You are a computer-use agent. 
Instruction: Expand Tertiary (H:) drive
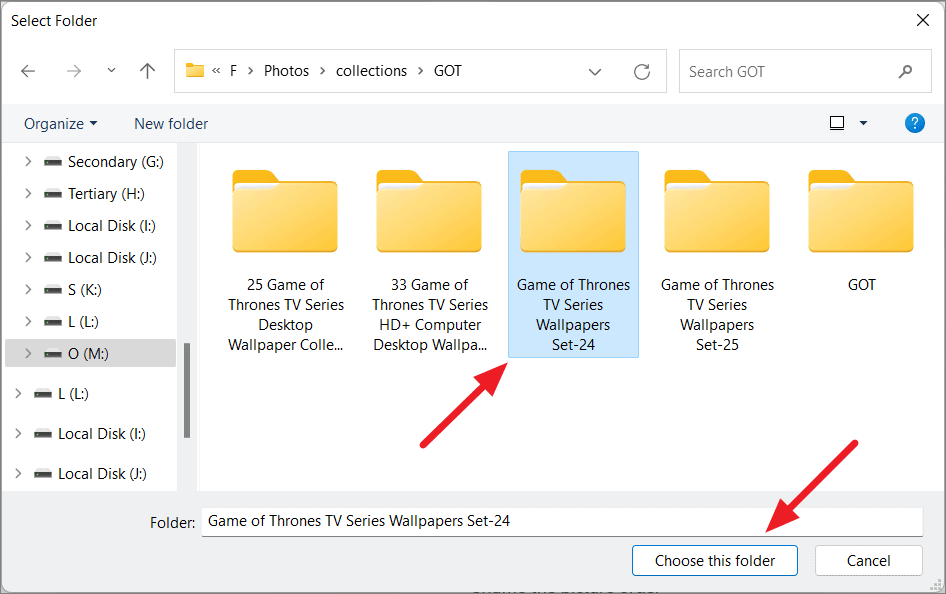click(28, 194)
